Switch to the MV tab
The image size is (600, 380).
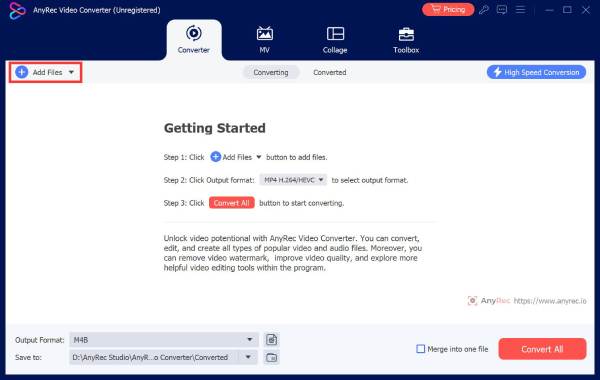tap(264, 40)
